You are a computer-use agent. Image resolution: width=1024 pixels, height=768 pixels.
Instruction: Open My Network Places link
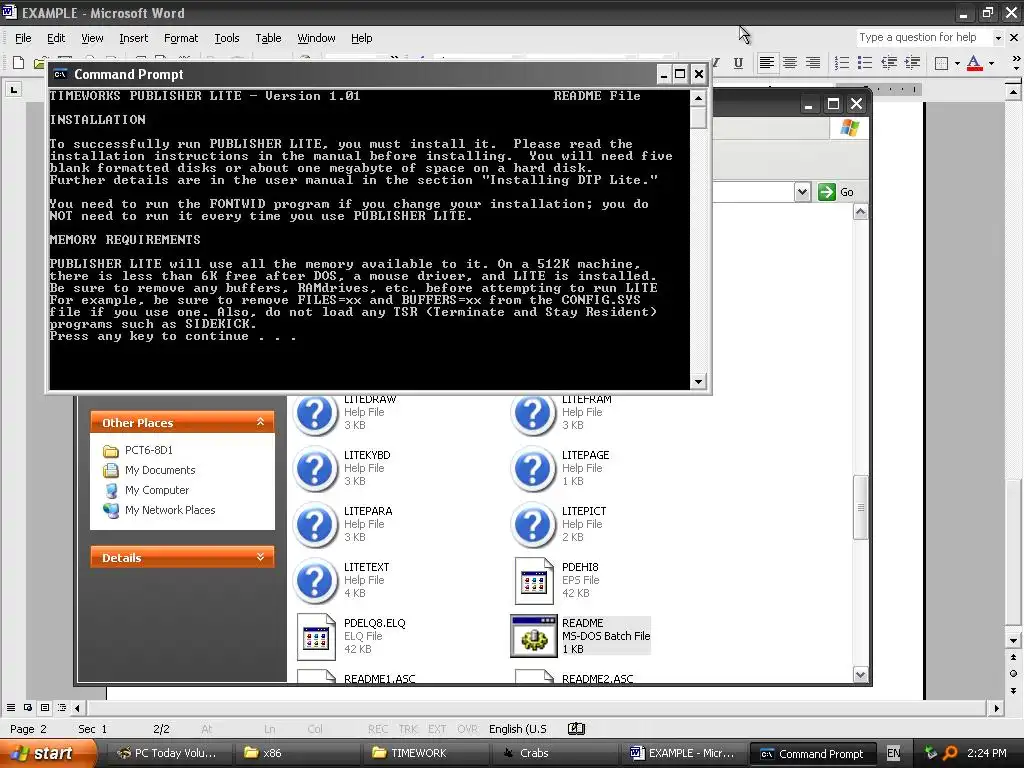tap(170, 510)
